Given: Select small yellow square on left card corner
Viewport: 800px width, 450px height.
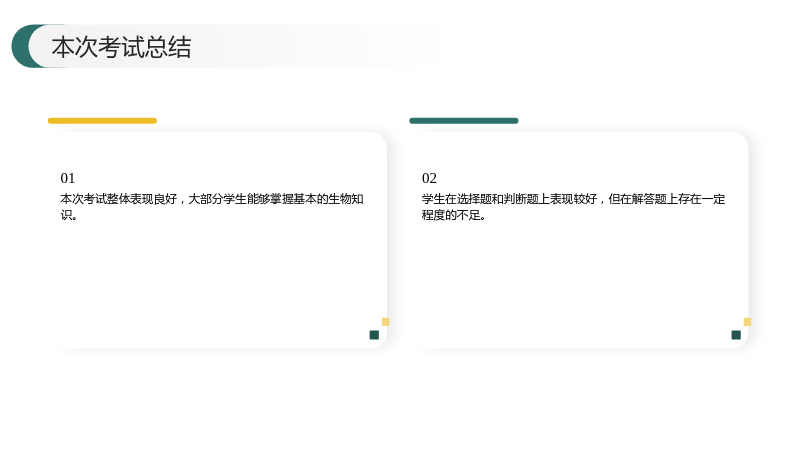Looking at the screenshot, I should pos(386,322).
